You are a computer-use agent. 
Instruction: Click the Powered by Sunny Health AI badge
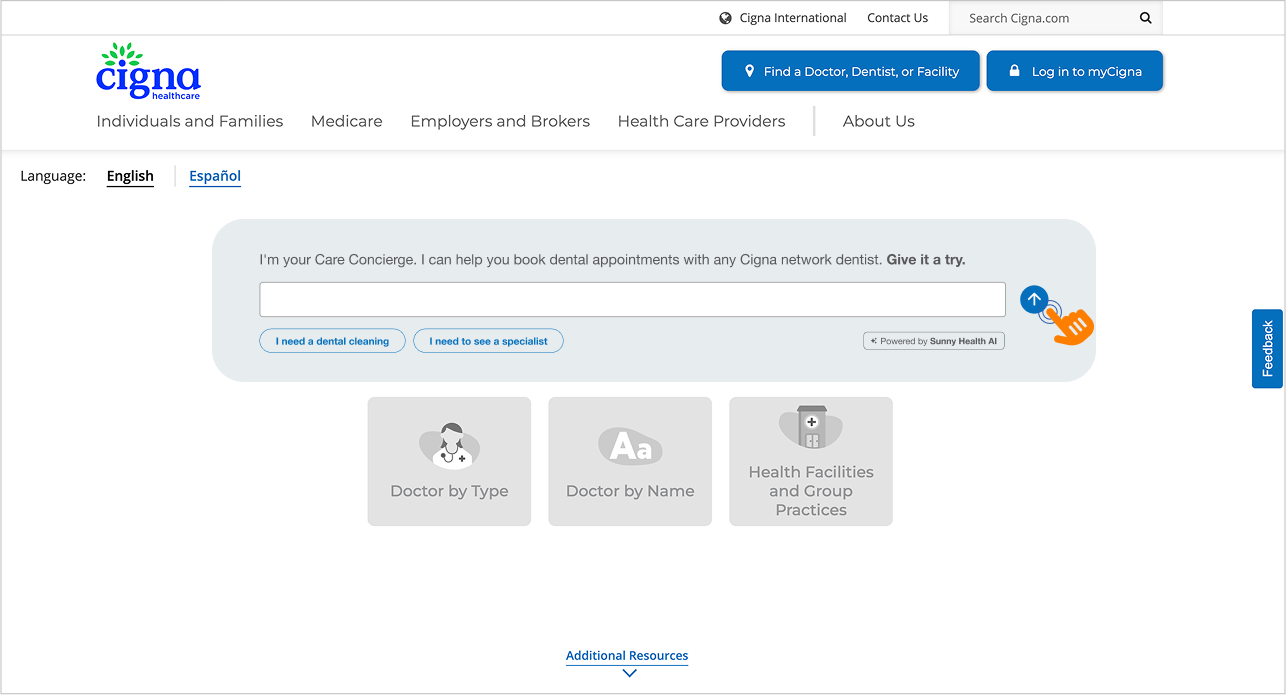[934, 341]
